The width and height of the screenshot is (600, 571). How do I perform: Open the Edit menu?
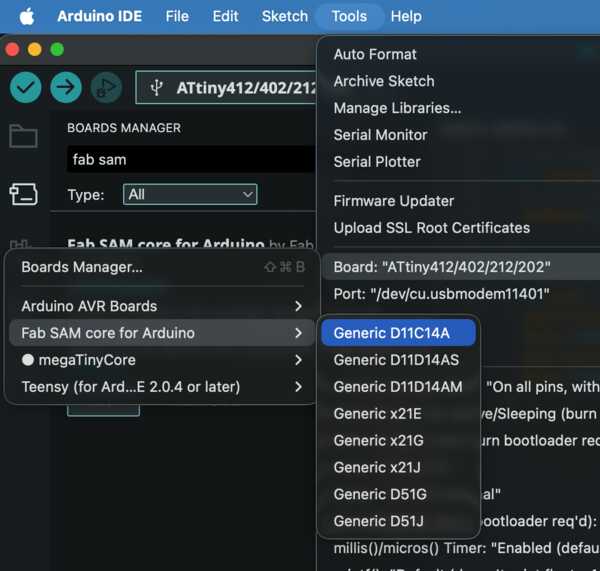(225, 16)
